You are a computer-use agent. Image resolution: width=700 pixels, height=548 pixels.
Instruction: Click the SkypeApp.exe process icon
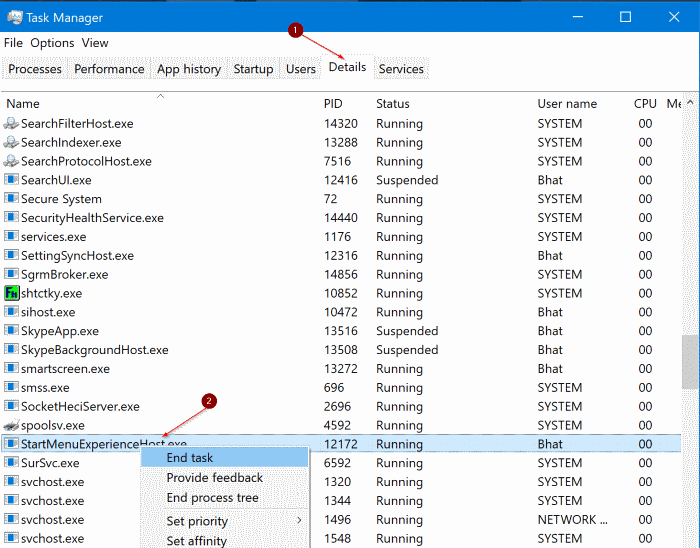point(11,331)
